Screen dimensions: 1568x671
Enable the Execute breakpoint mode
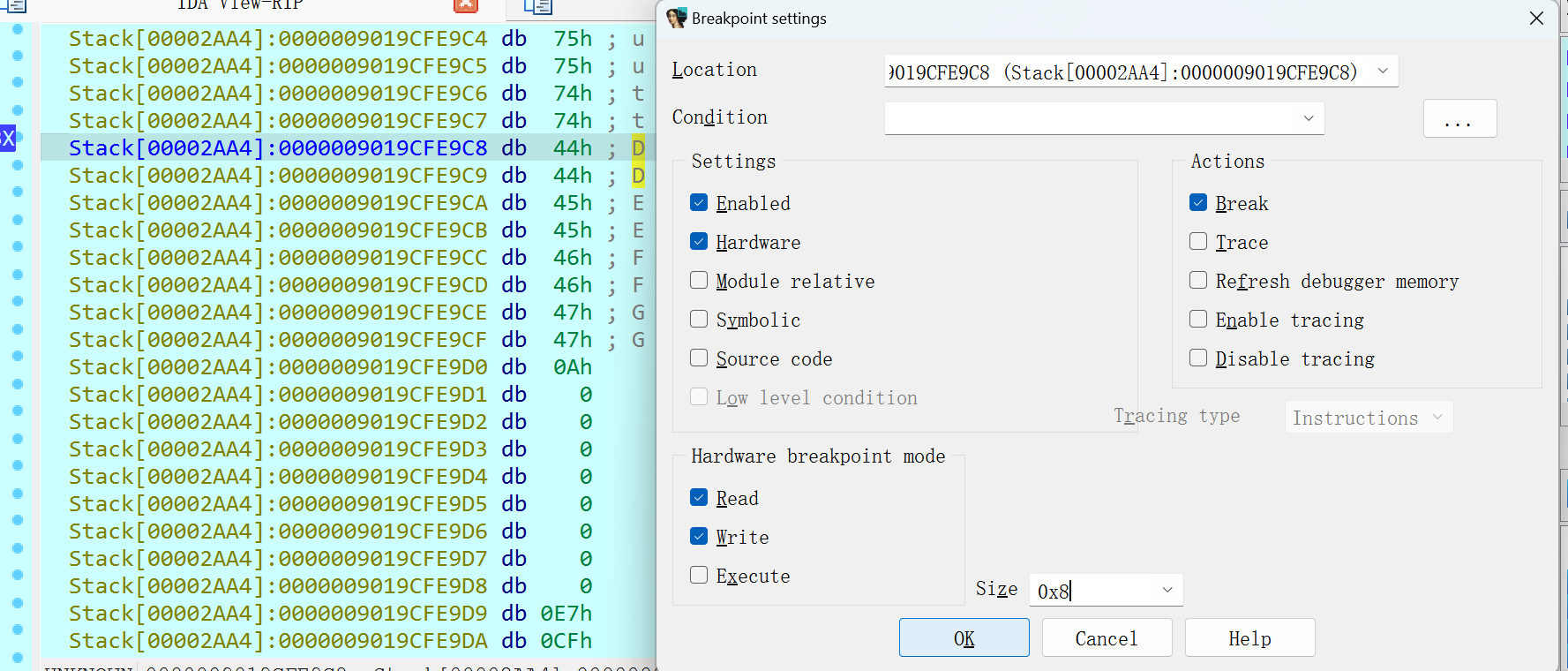[699, 576]
